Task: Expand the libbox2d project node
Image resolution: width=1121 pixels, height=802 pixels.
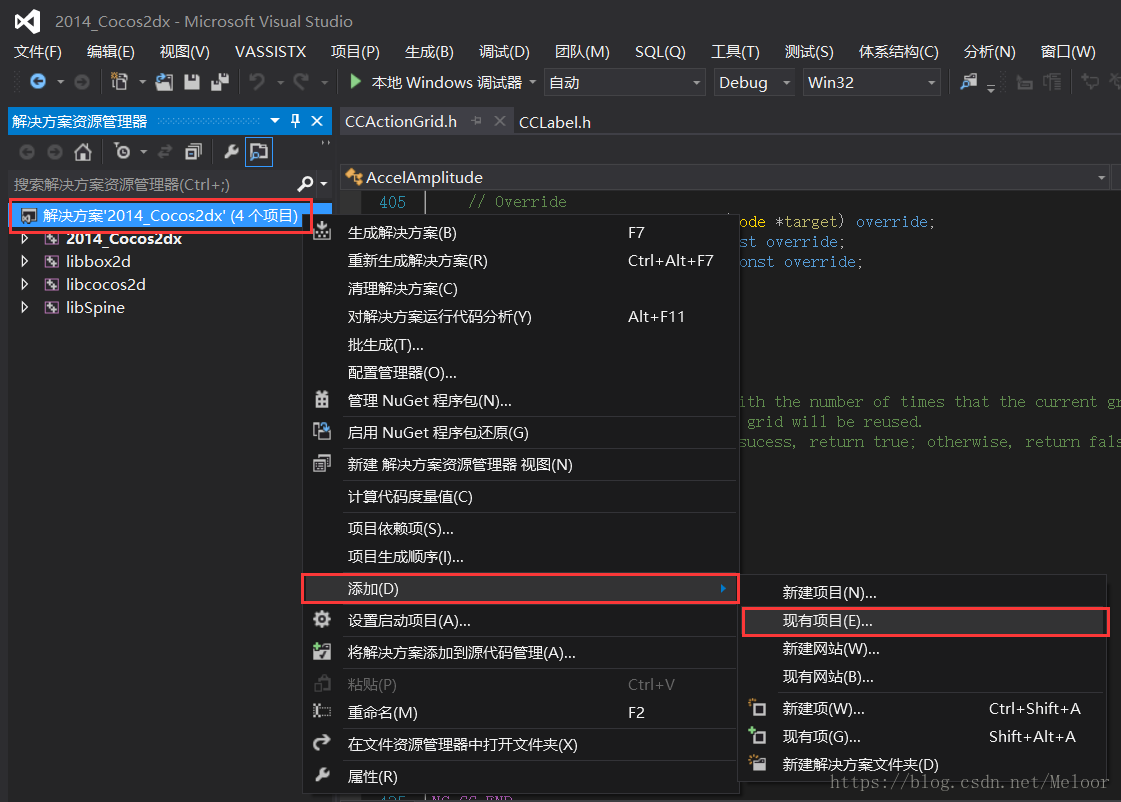Action: (x=24, y=262)
